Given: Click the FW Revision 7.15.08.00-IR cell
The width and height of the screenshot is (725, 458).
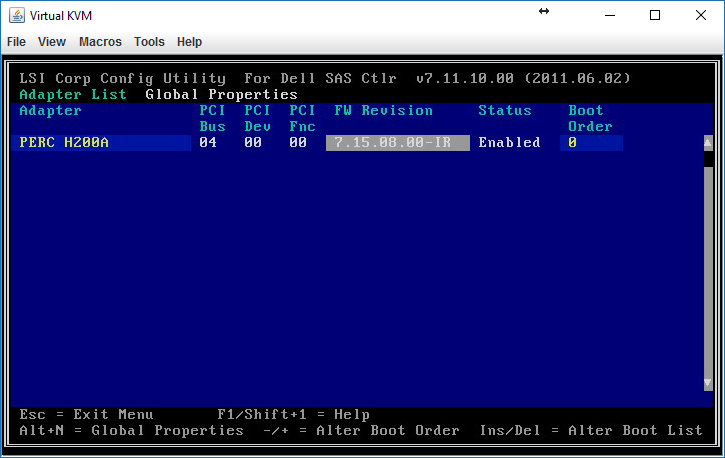Looking at the screenshot, I should click(x=398, y=143).
